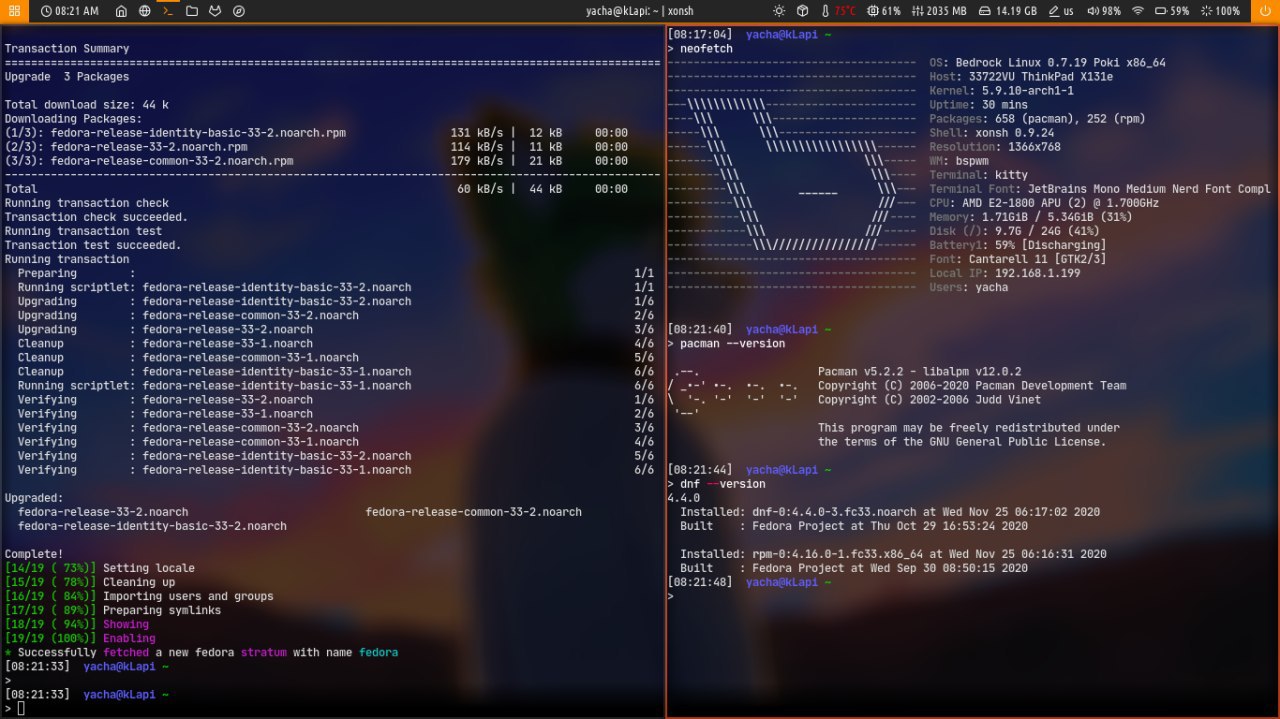Click 'Local IP: 192.168.1.199' line
This screenshot has height=719, width=1280.
coord(1004,272)
